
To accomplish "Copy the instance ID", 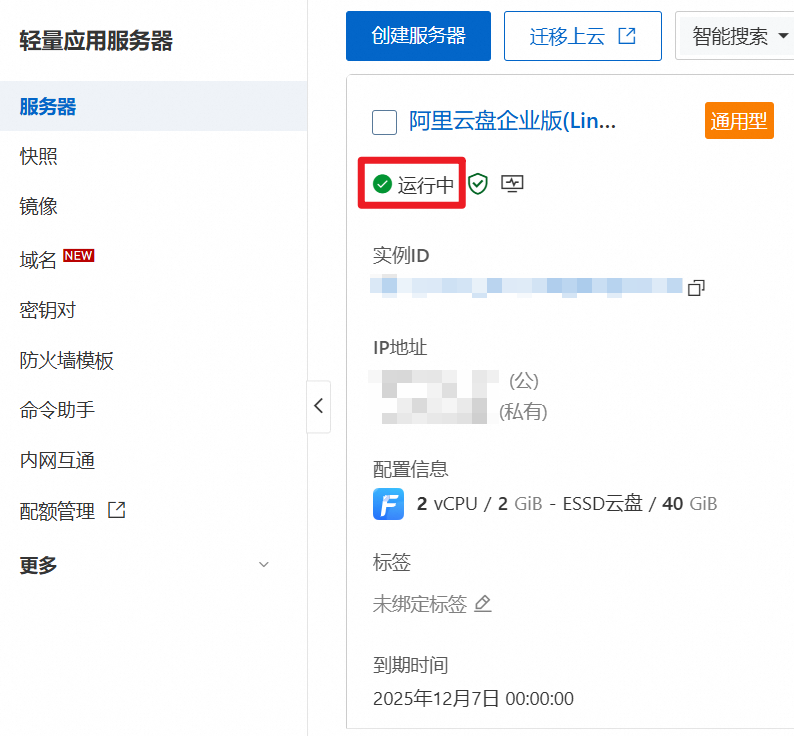I will pyautogui.click(x=696, y=288).
